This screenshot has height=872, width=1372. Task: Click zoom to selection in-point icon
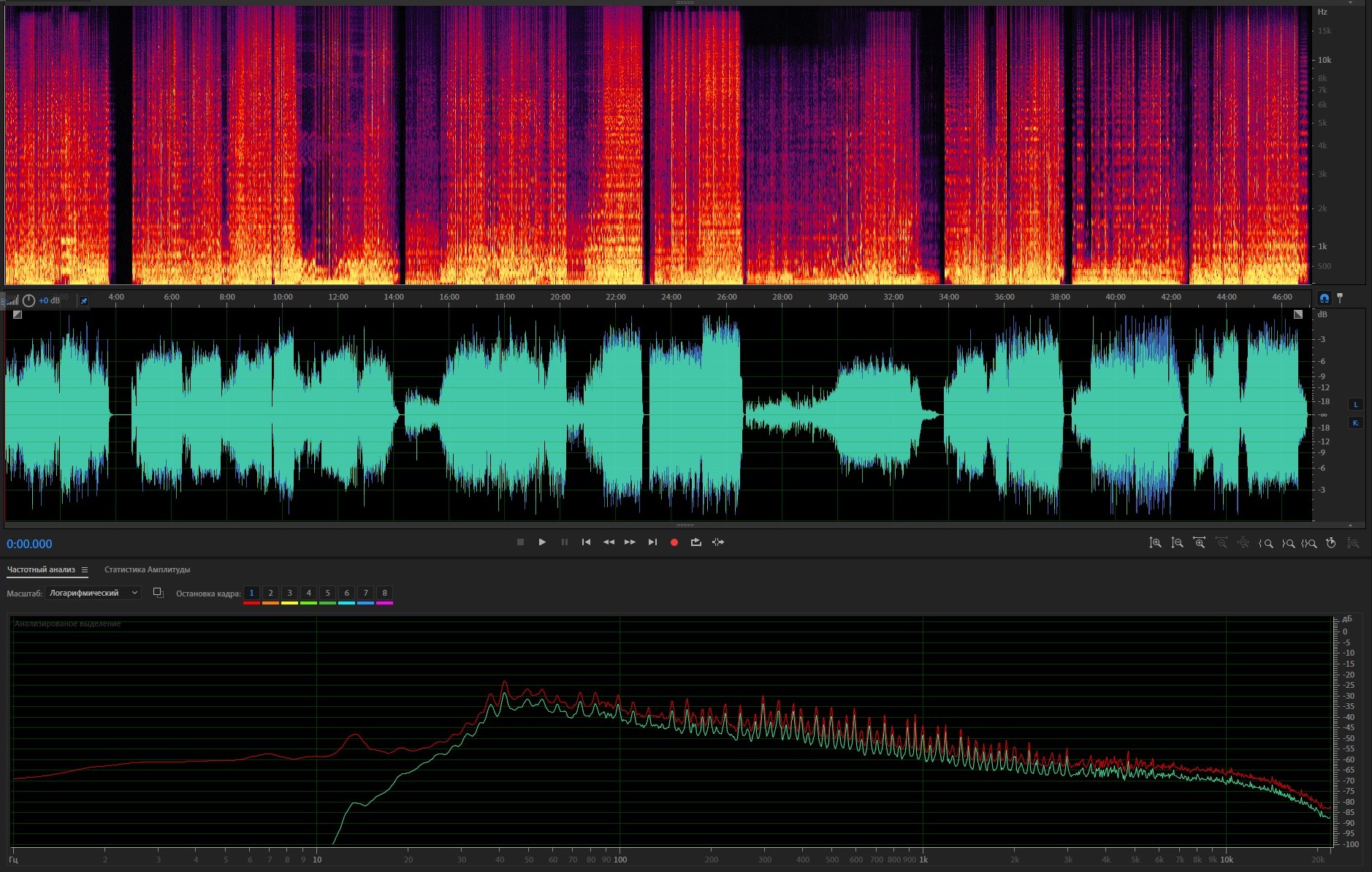(1265, 543)
